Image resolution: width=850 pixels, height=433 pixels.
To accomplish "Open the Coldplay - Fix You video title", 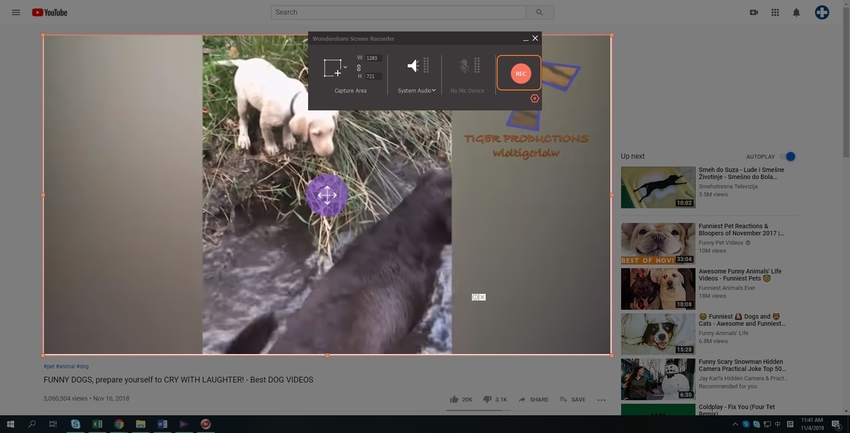I will click(x=737, y=410).
